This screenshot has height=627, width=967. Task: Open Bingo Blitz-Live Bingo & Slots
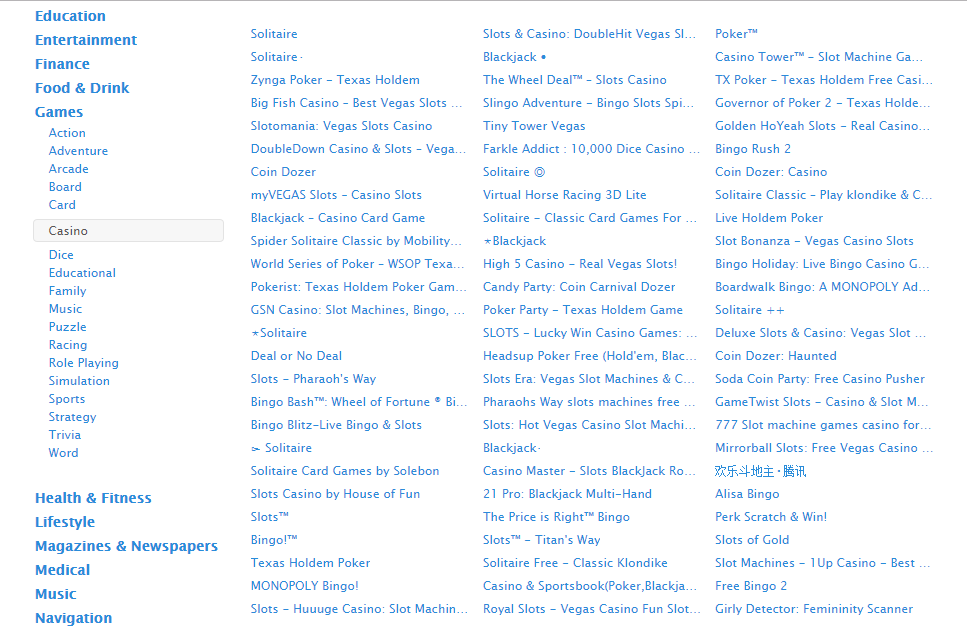tap(336, 425)
